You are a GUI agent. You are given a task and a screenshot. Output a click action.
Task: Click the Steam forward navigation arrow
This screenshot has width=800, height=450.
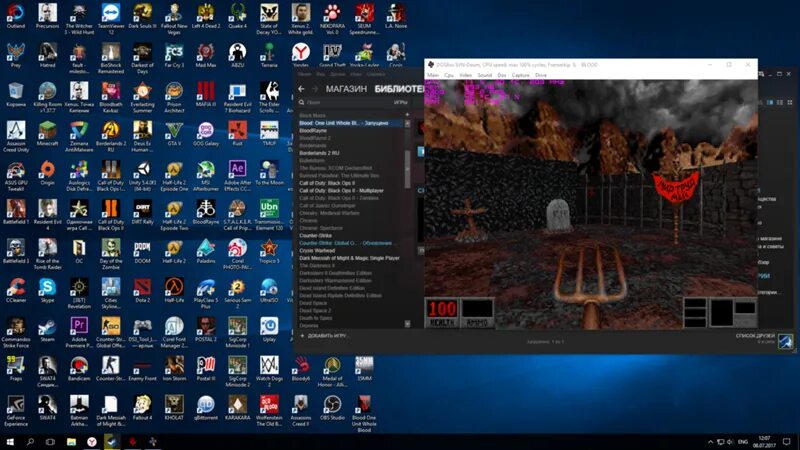(314, 89)
